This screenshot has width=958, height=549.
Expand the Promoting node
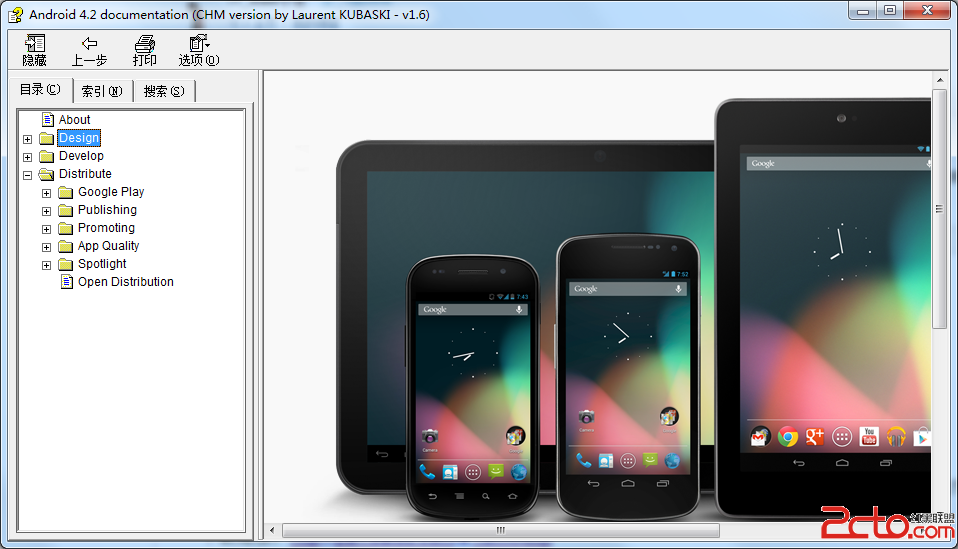coord(46,229)
